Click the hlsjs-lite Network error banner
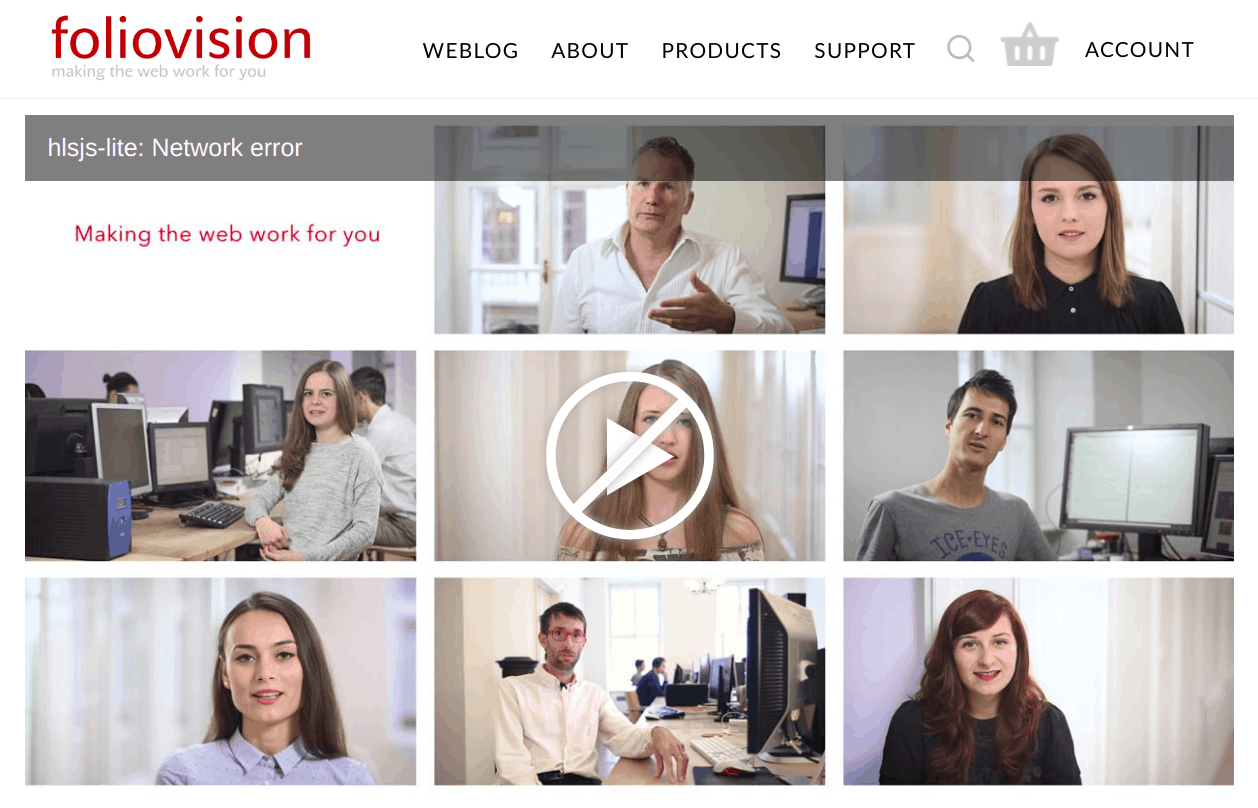 [x=629, y=148]
